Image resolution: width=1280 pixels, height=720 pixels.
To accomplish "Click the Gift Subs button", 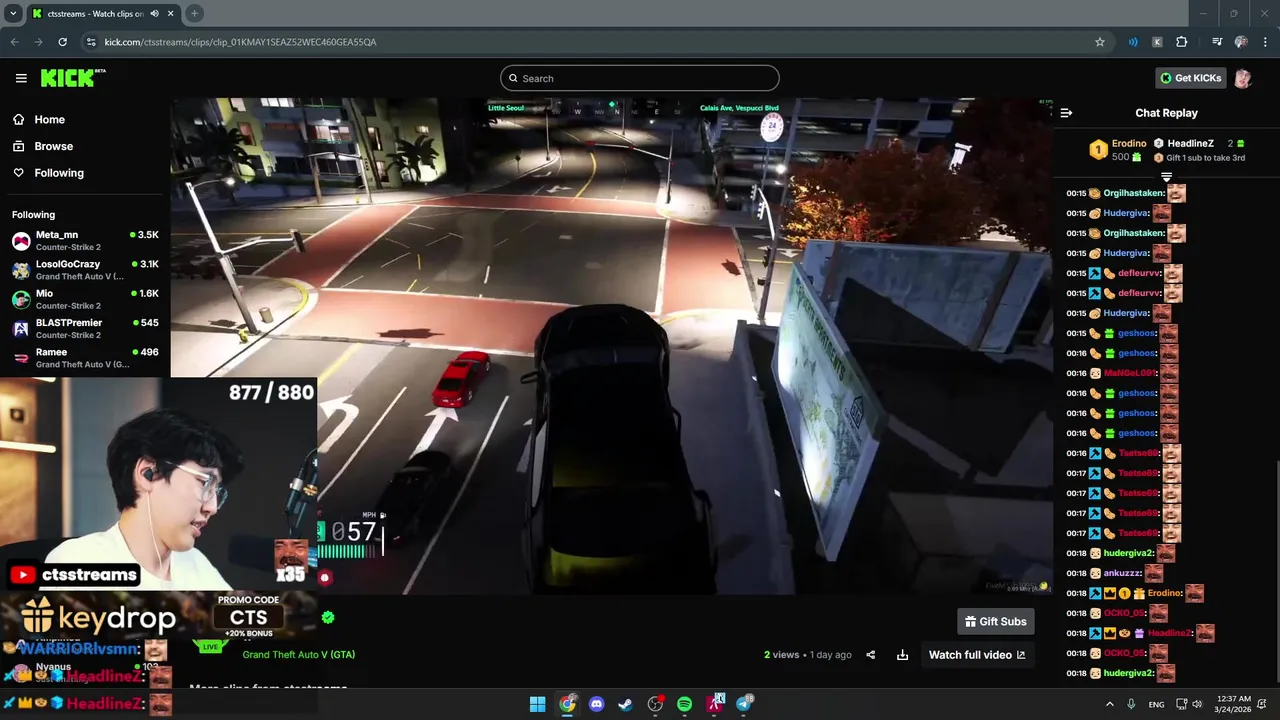I will [995, 621].
